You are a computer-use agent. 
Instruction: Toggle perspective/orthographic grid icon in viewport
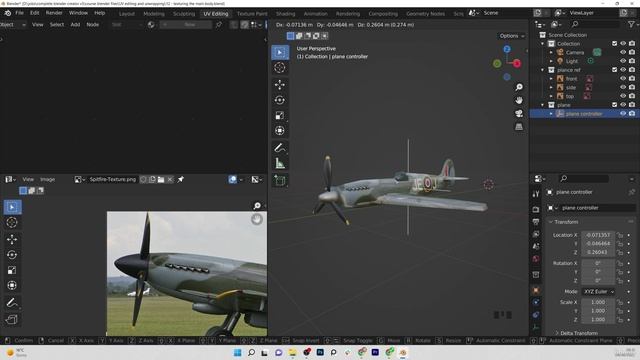point(519,127)
